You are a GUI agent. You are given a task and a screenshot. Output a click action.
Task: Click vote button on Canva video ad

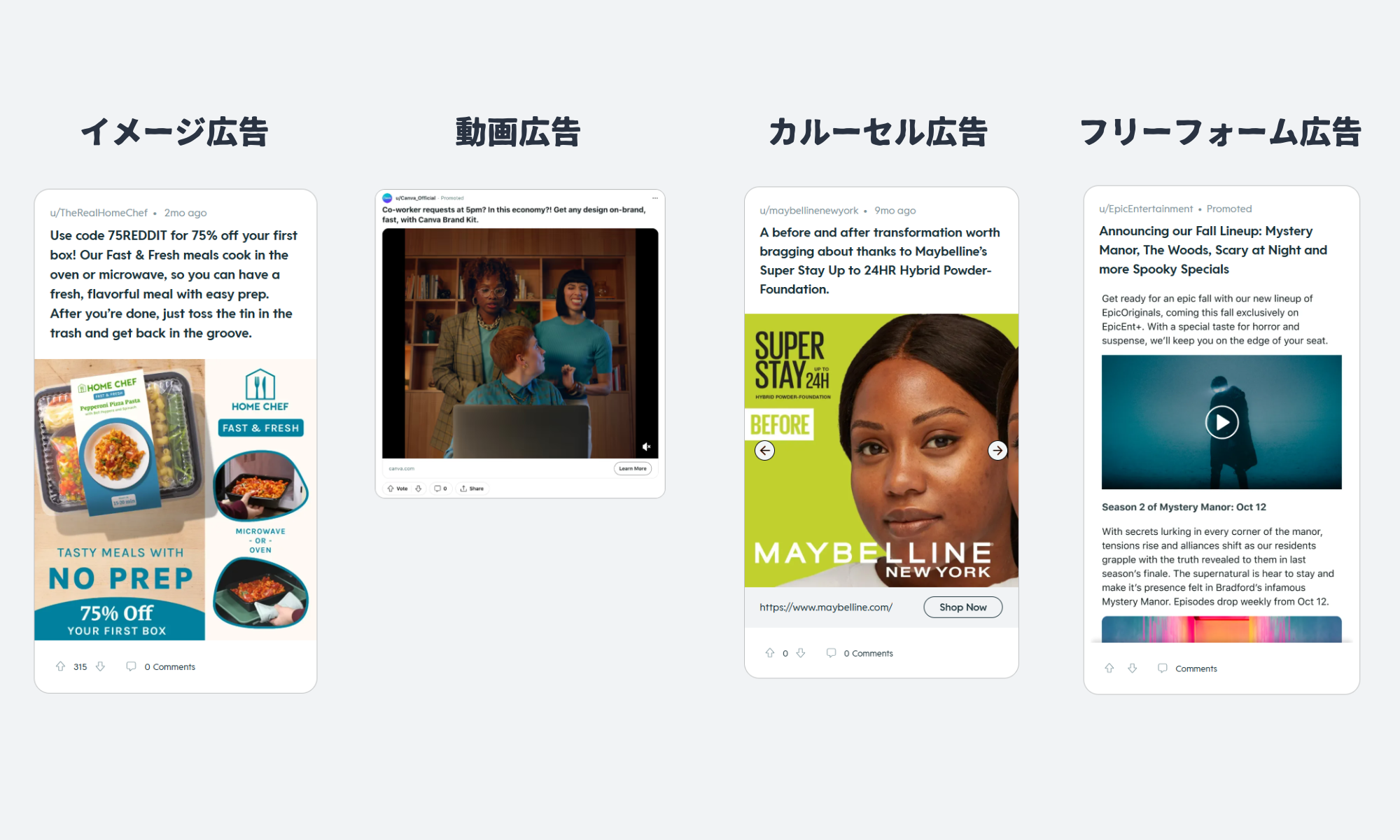[x=398, y=488]
